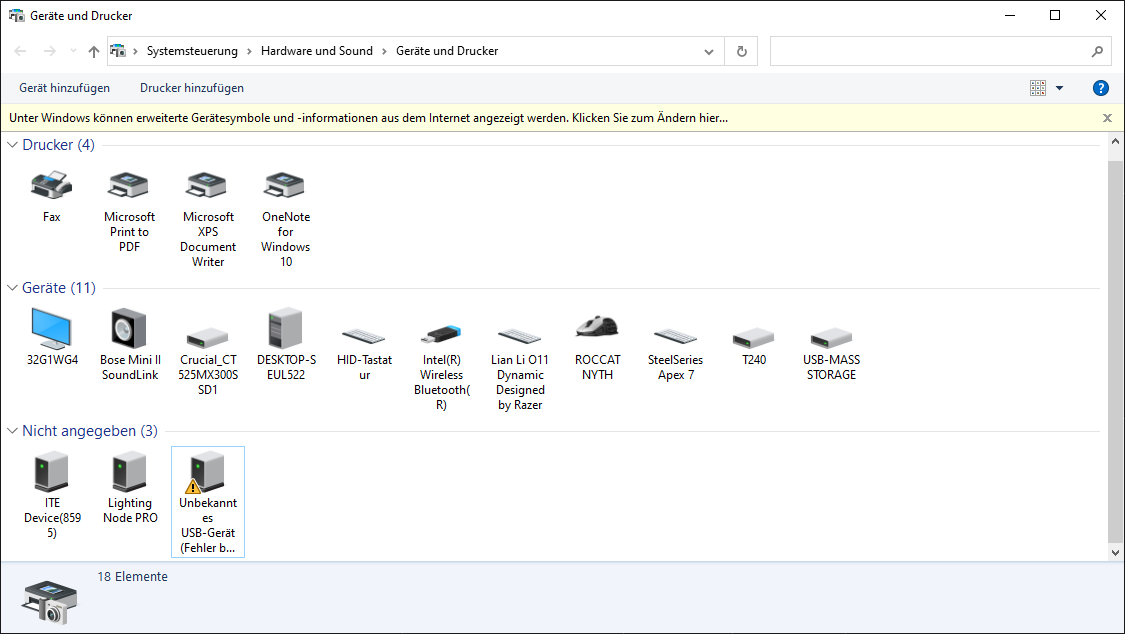This screenshot has height=634, width=1125.
Task: Click Geräte und Drucker breadcrumb
Action: 447,51
